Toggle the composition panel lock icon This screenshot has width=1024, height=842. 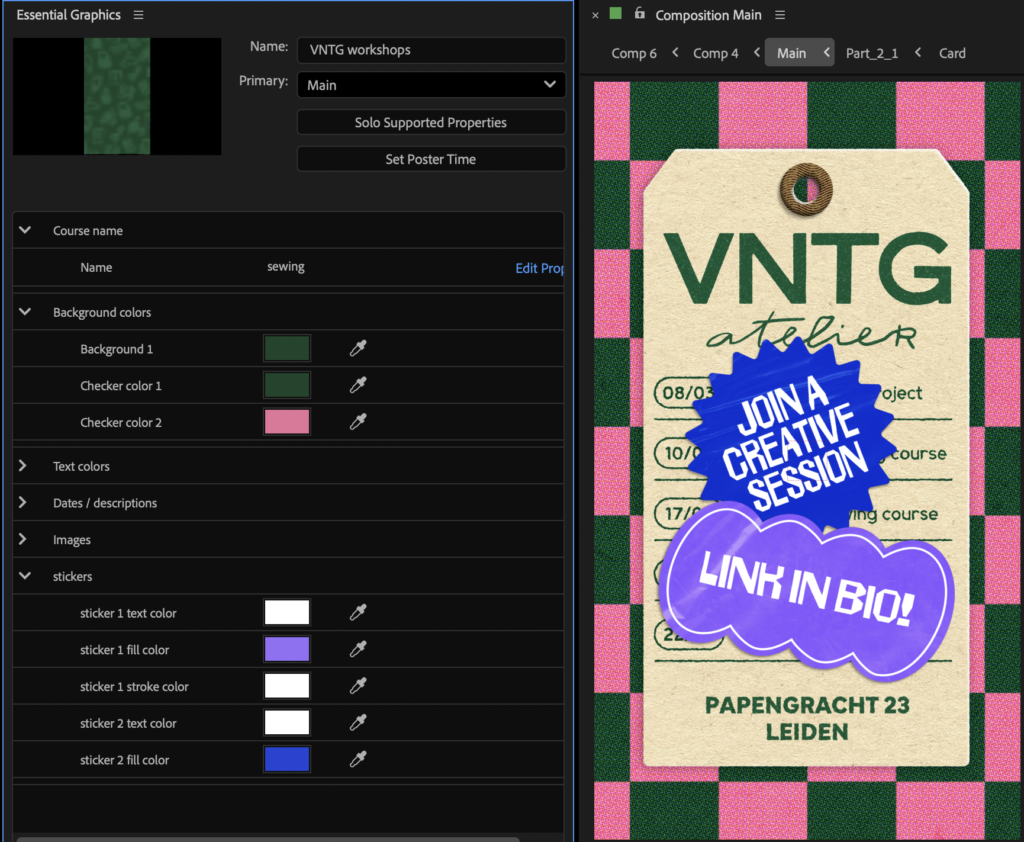(639, 14)
